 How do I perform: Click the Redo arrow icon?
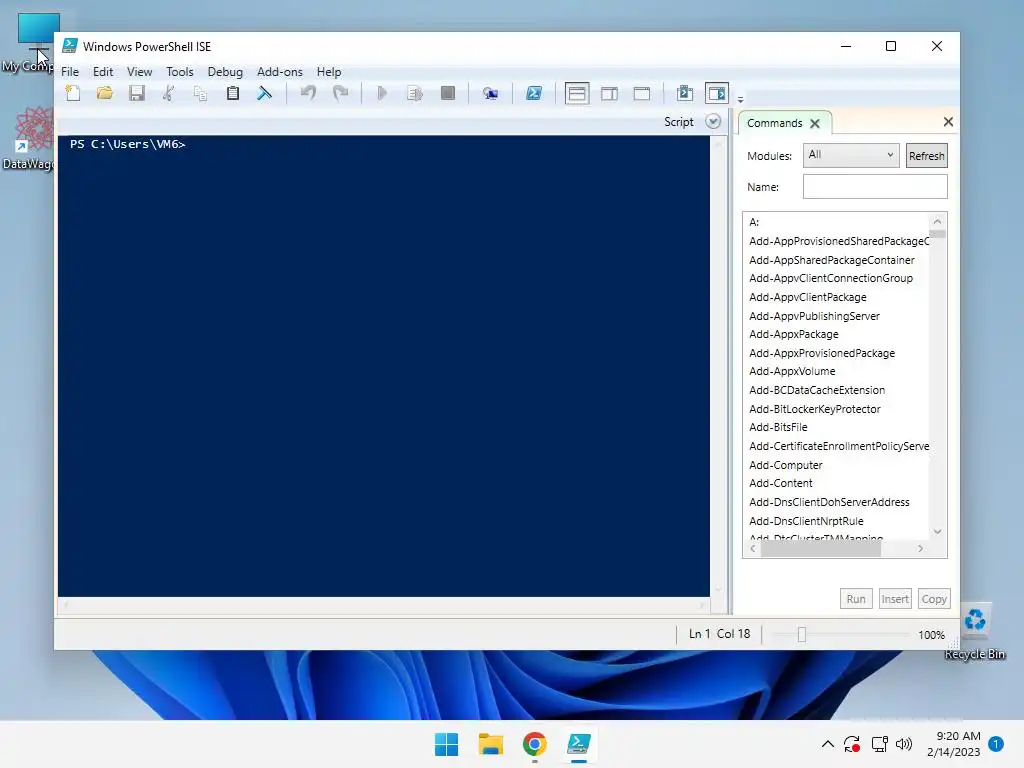pyautogui.click(x=340, y=93)
